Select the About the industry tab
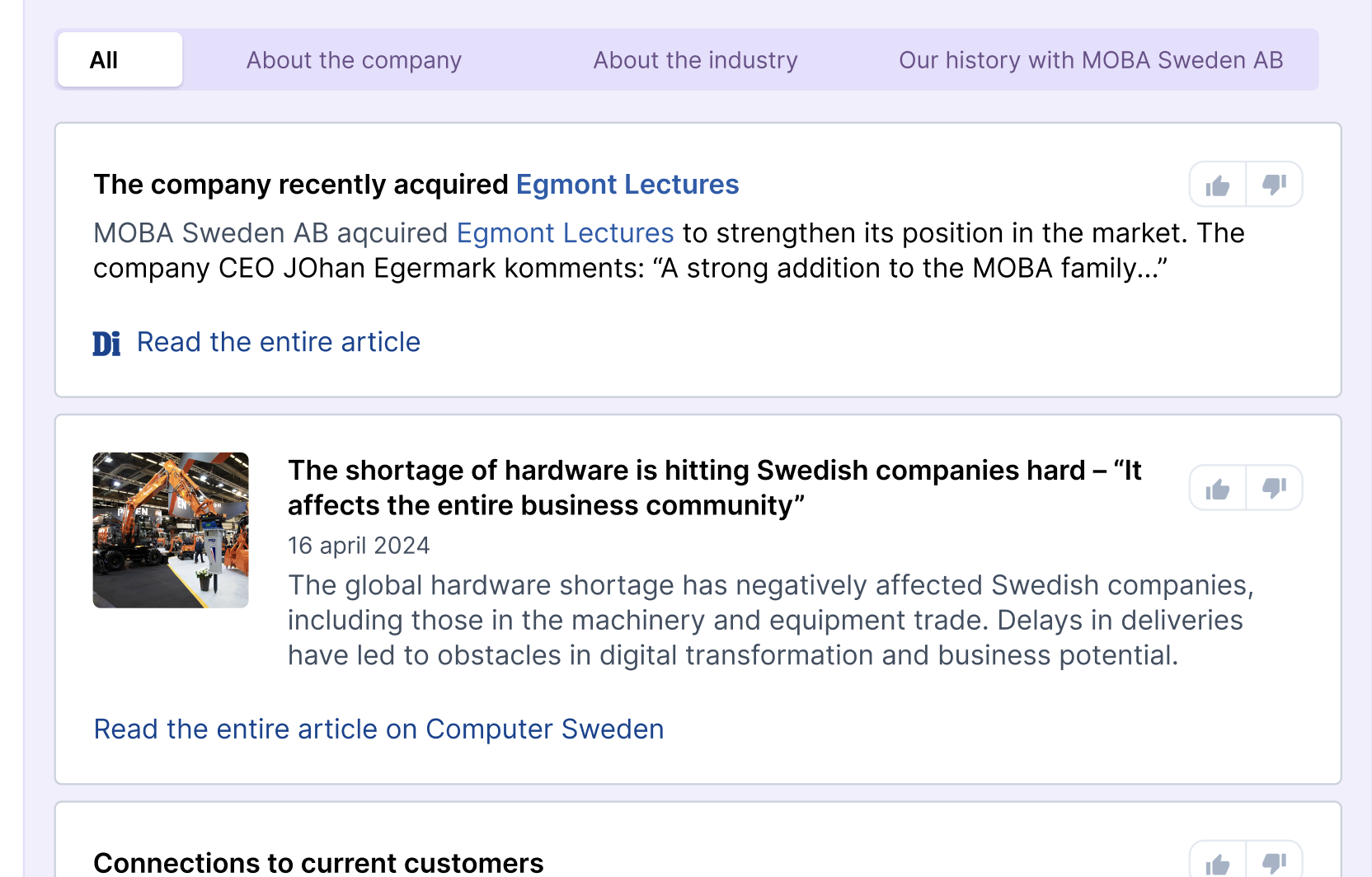This screenshot has width=1372, height=877. click(x=695, y=60)
